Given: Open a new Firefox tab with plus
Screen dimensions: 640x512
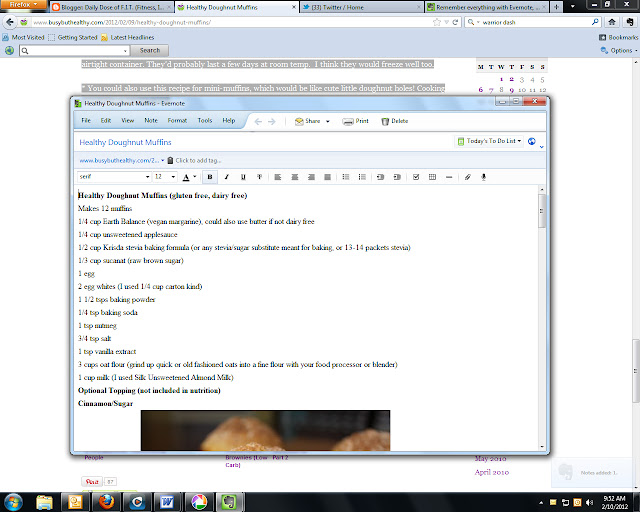Looking at the screenshot, I should pyautogui.click(x=556, y=7).
